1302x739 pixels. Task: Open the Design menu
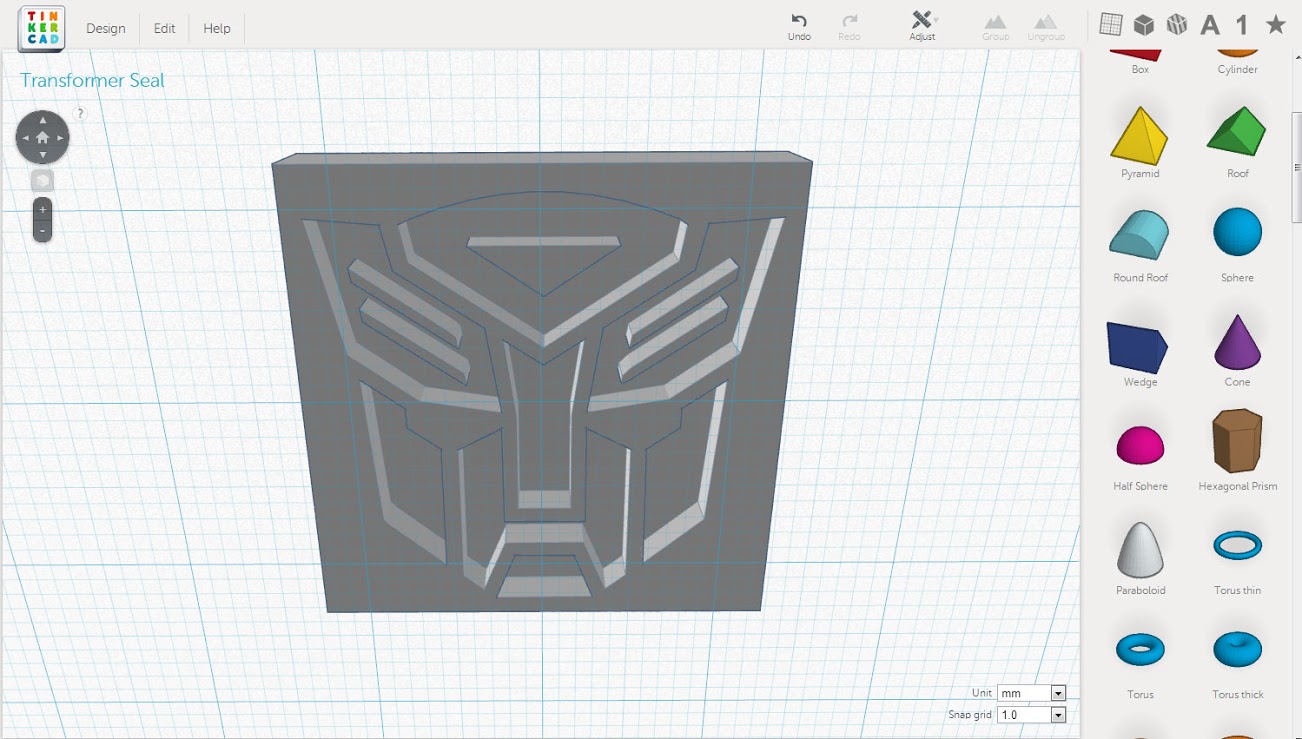click(x=105, y=28)
